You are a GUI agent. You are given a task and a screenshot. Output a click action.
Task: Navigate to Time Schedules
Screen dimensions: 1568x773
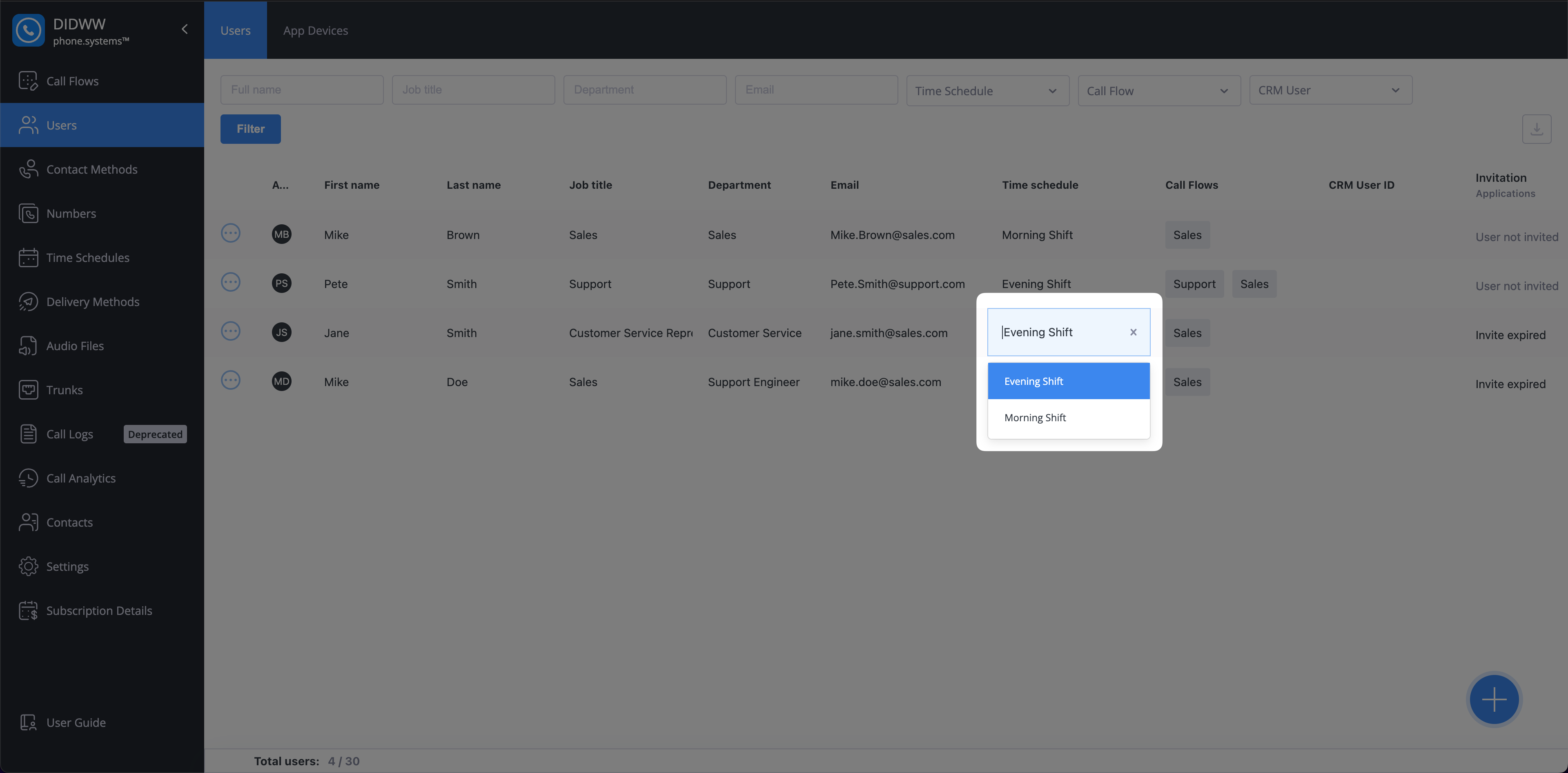(x=102, y=258)
